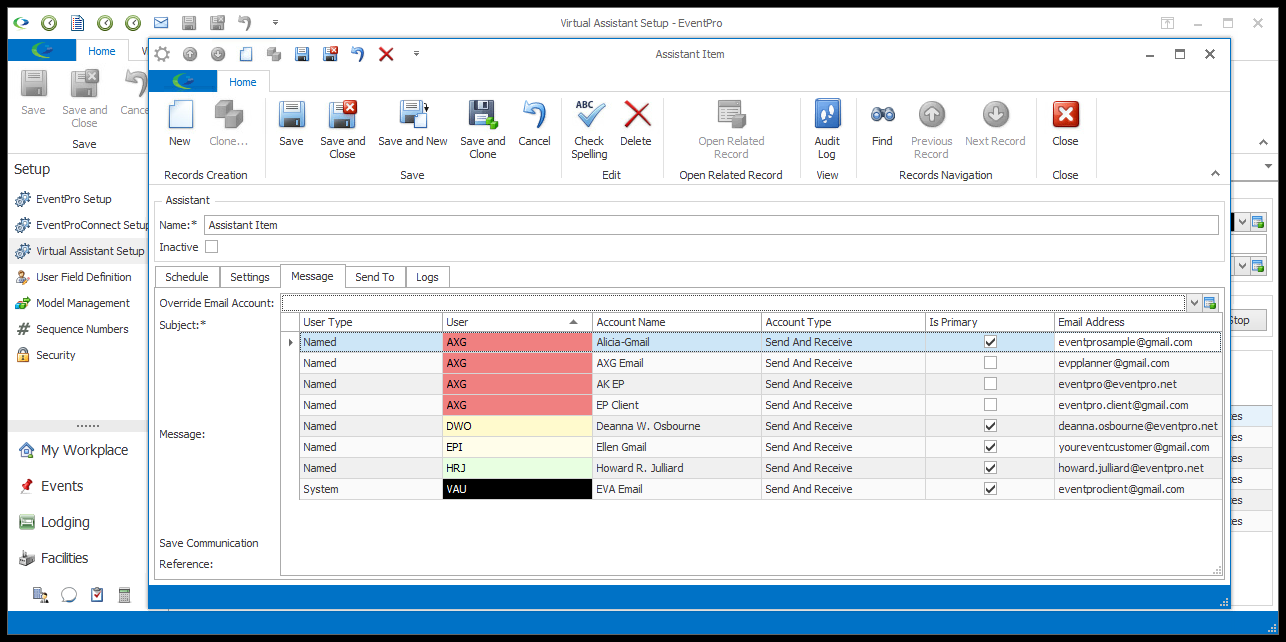Click Cancel in the Assistant Item ribbon
The image size is (1286, 642).
click(534, 123)
